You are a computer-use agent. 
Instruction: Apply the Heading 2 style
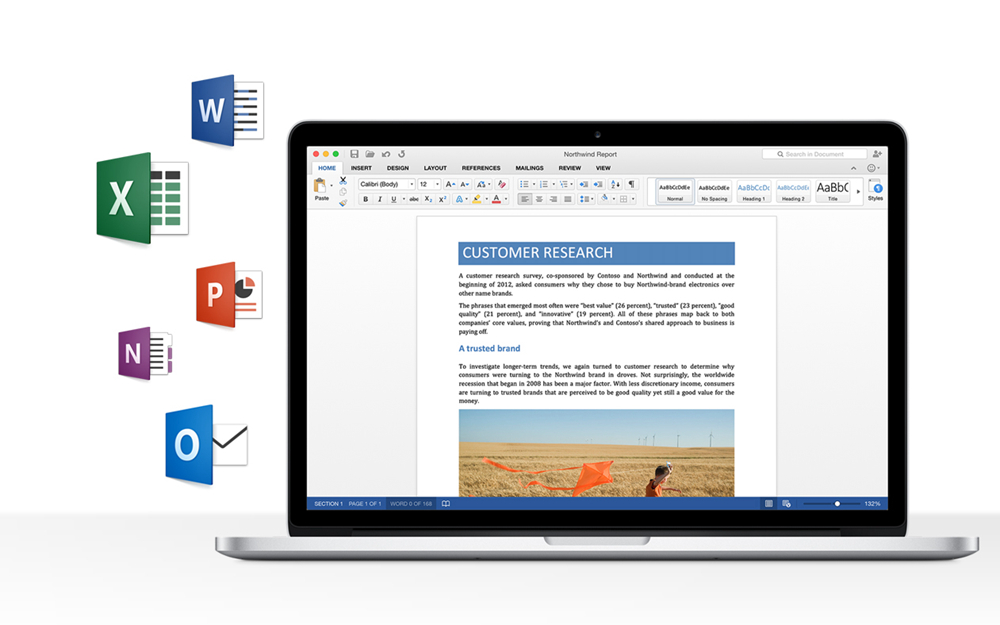(793, 191)
